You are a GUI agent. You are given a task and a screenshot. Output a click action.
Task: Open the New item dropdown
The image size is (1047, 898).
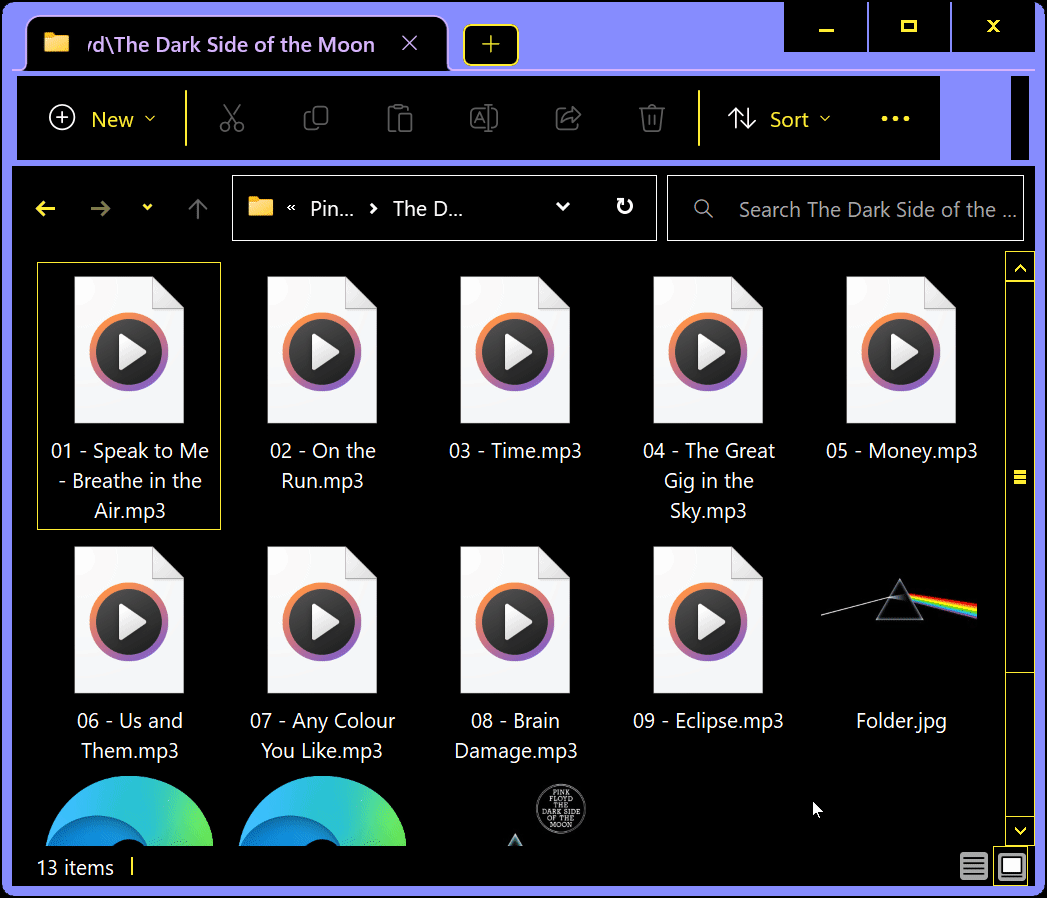point(103,119)
